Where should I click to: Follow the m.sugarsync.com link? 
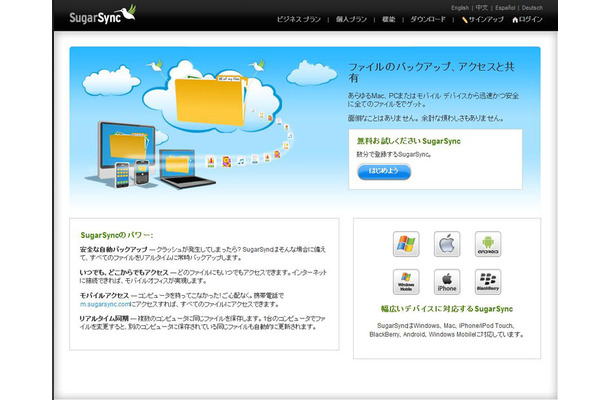(x=105, y=304)
